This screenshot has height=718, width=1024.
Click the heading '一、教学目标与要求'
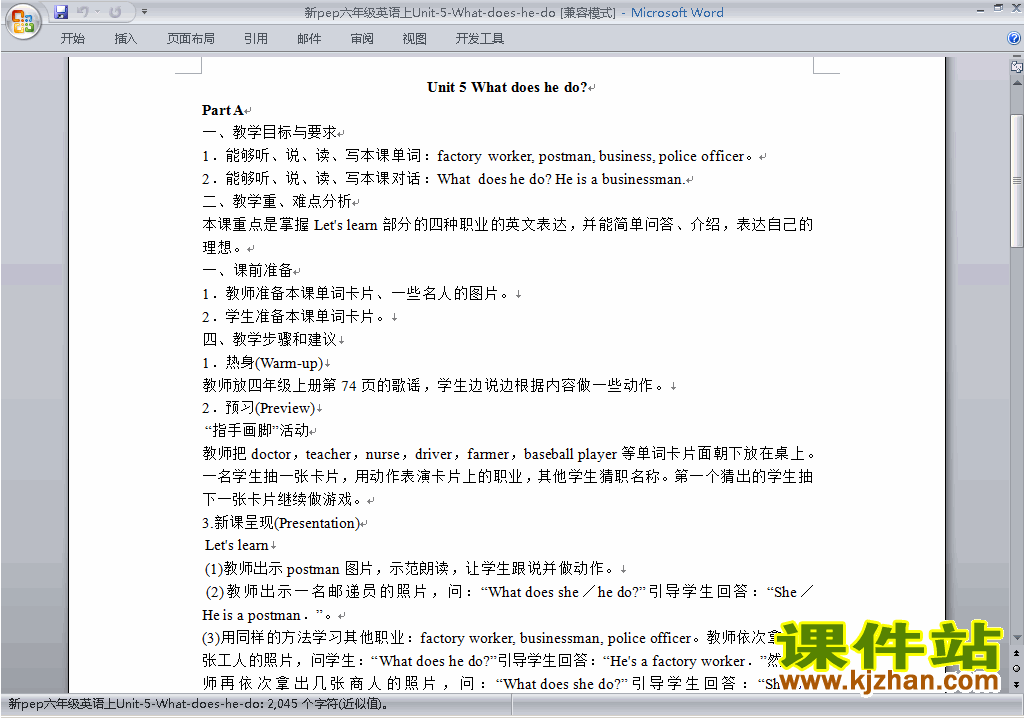point(269,133)
